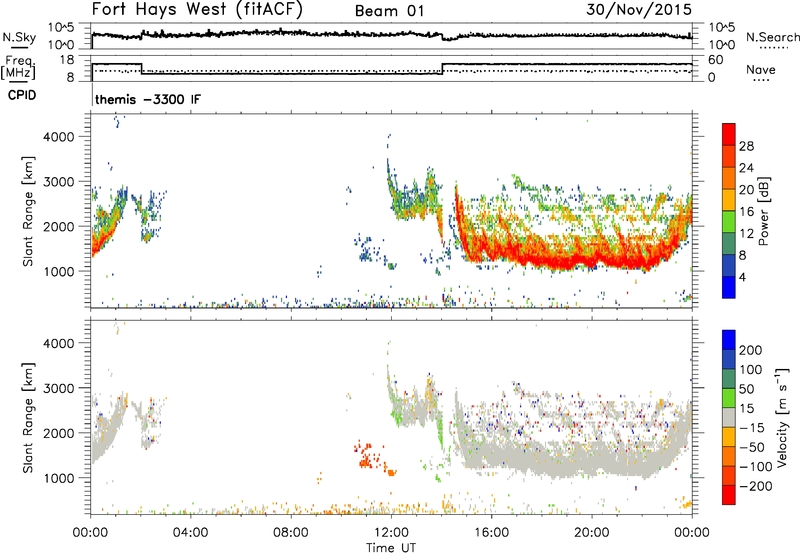
Task: Click the '1000' tick of the velocity panel
Action: (58, 478)
